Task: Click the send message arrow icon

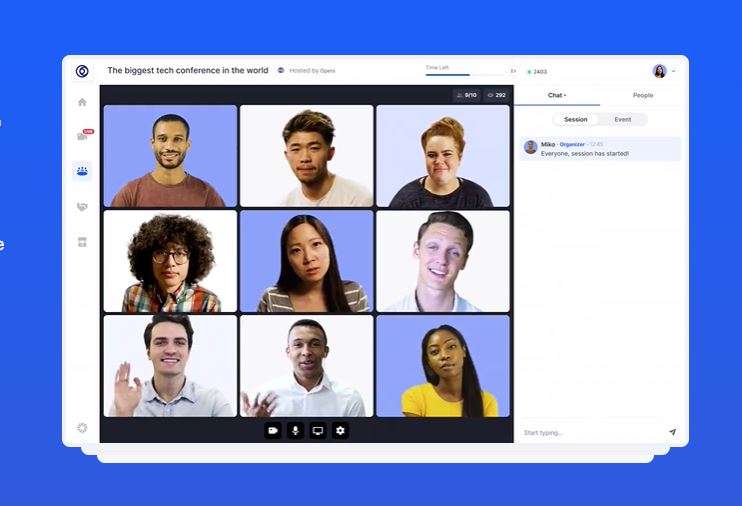Action: click(x=672, y=432)
